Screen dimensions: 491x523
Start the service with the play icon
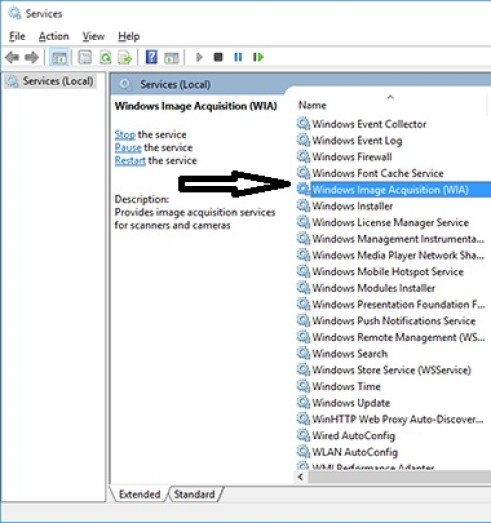coord(199,57)
